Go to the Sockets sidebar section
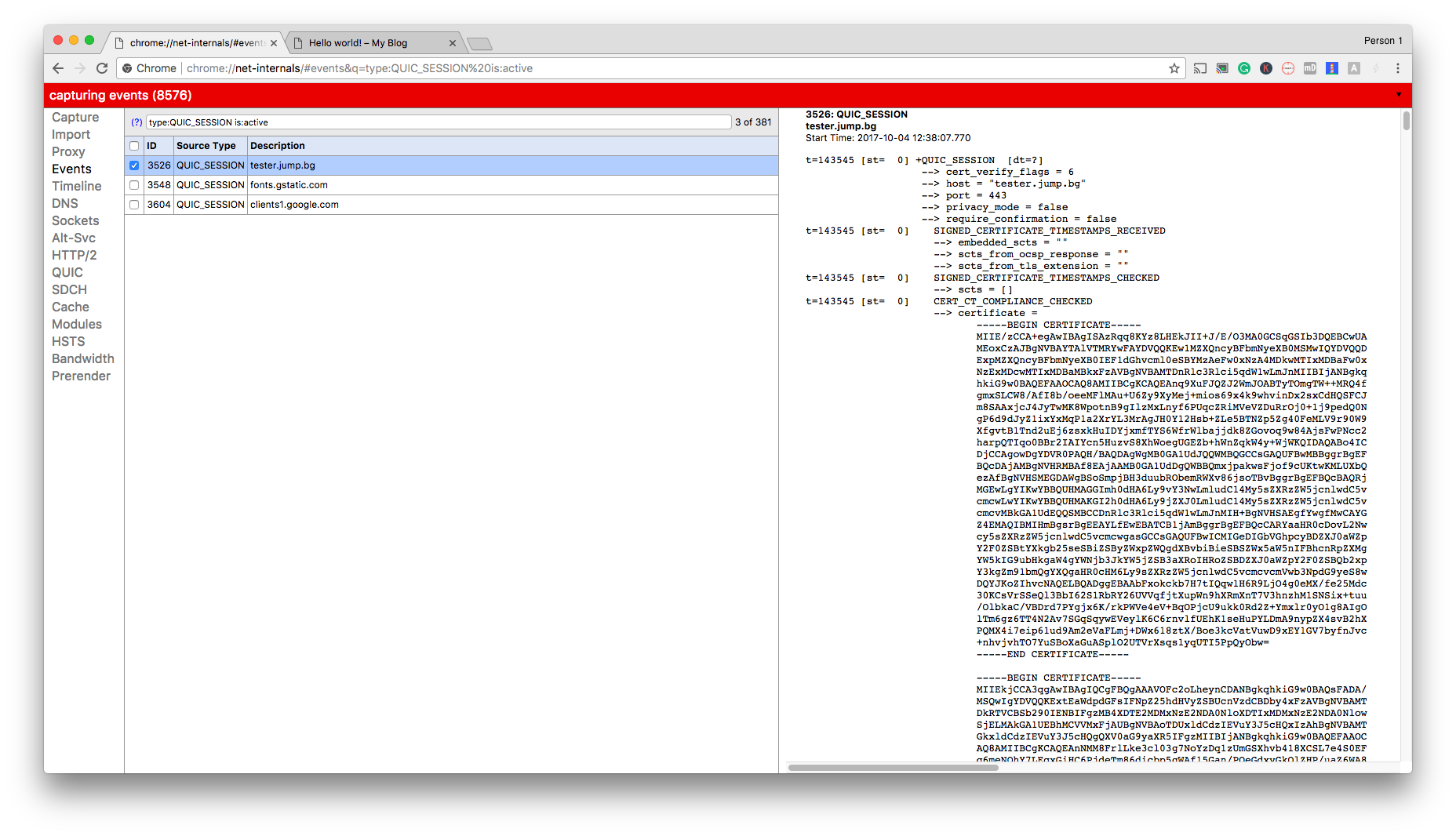 (x=75, y=220)
